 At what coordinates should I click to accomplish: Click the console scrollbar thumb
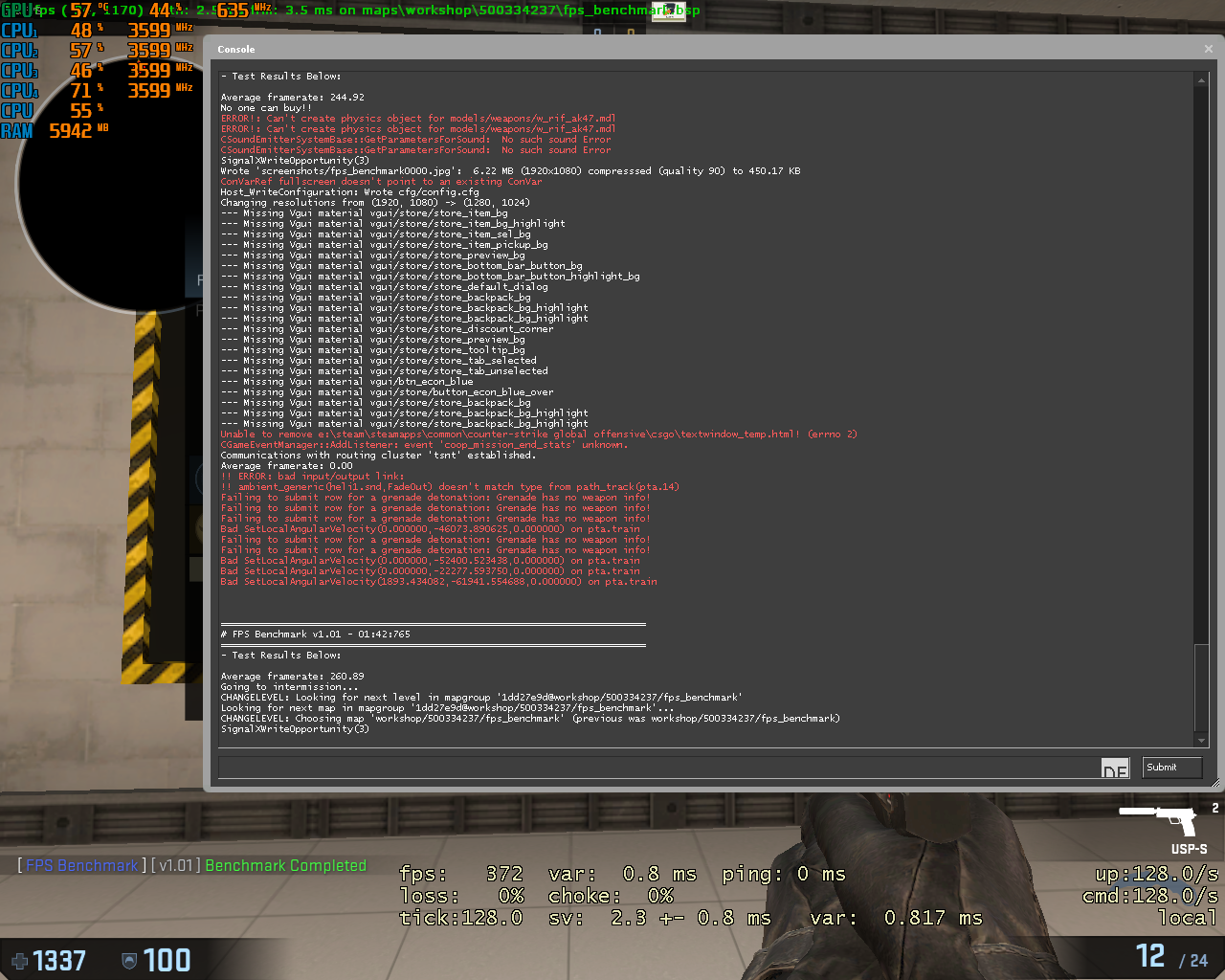1201,689
